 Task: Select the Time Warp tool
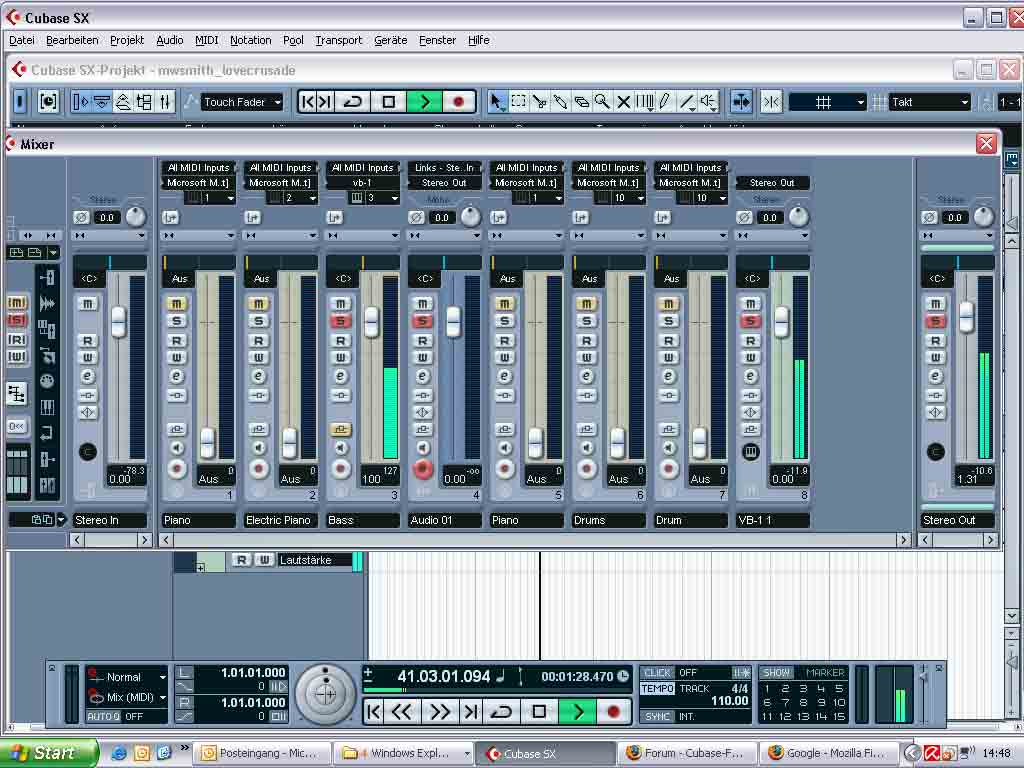click(645, 102)
